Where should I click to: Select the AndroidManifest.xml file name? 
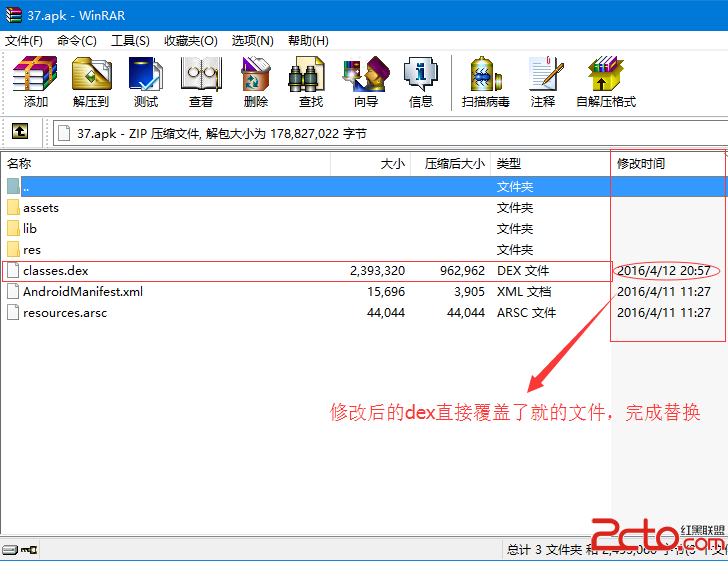[83, 291]
